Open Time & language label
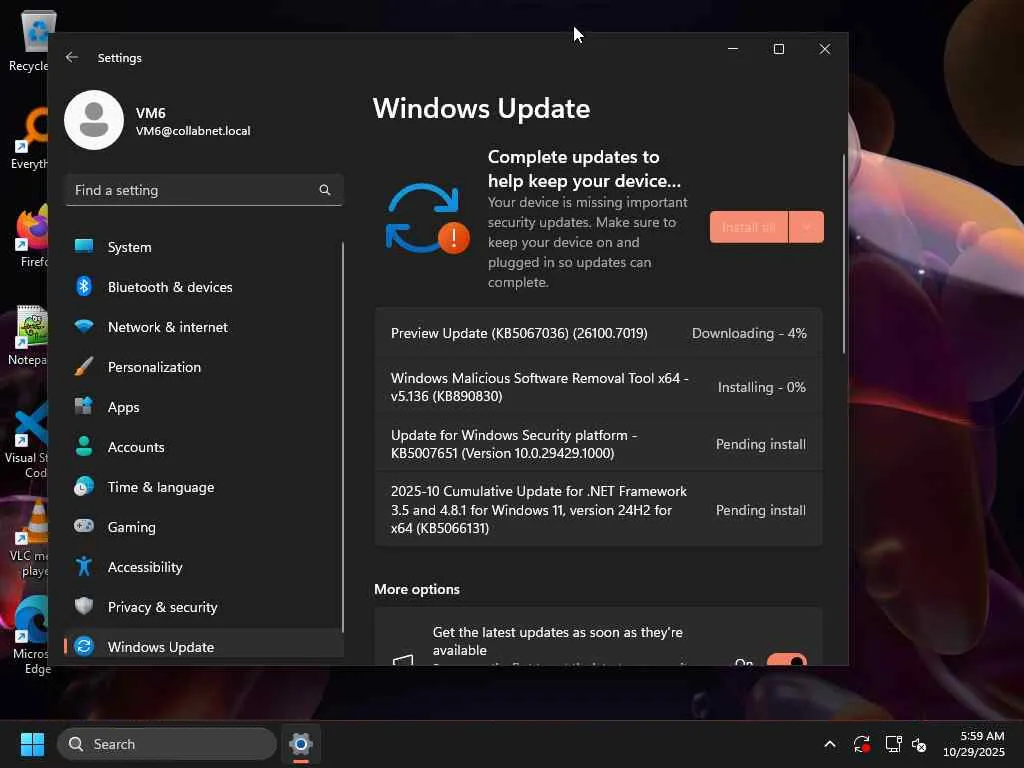This screenshot has height=768, width=1024. coord(161,487)
